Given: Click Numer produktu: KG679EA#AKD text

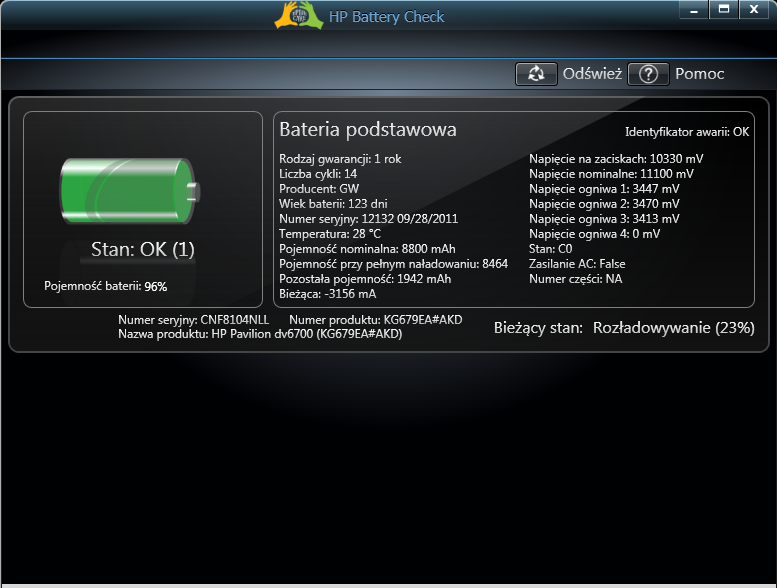Looking at the screenshot, I should click(x=376, y=320).
